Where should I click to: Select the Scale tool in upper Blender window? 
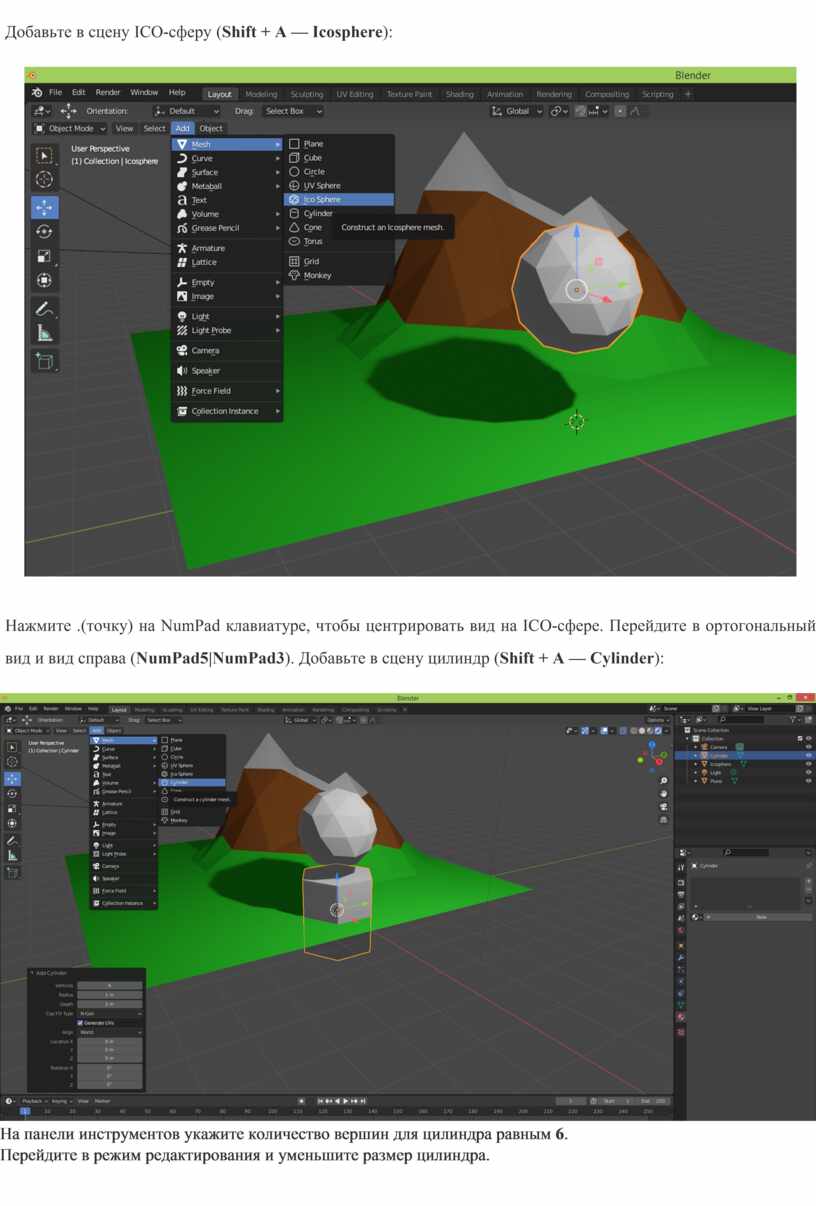(44, 256)
